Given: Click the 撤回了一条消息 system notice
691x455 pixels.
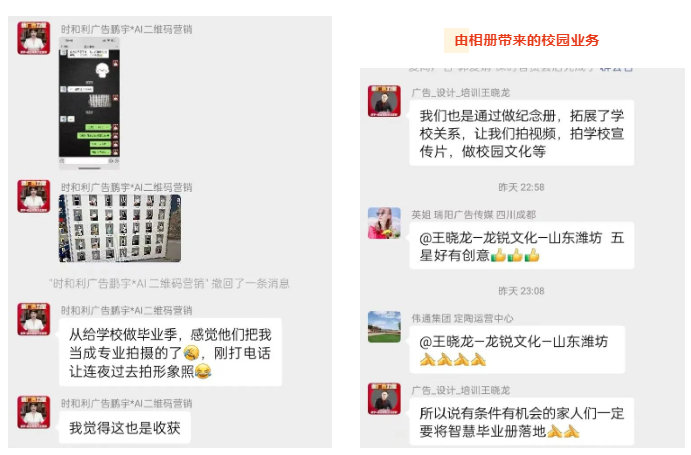Looking at the screenshot, I should (x=169, y=283).
